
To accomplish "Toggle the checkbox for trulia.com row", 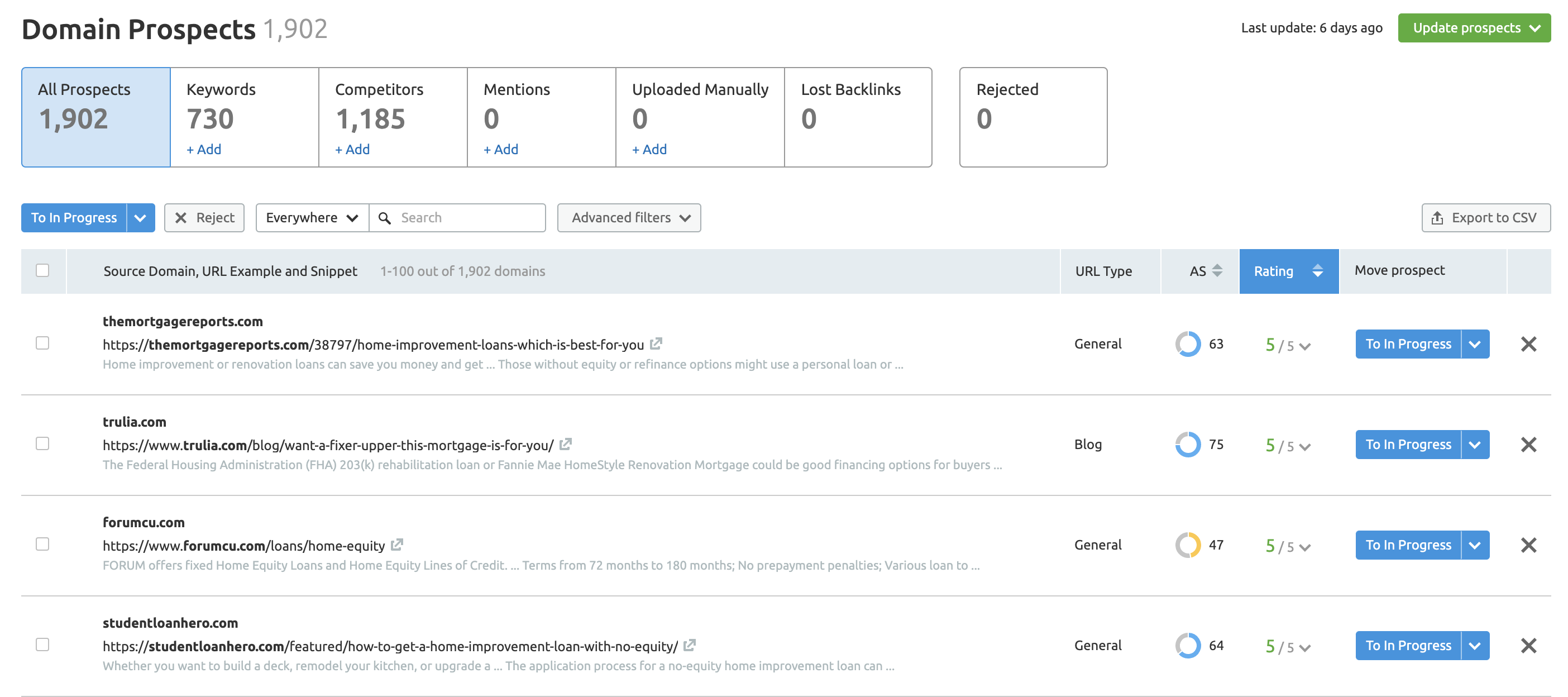I will tap(42, 444).
